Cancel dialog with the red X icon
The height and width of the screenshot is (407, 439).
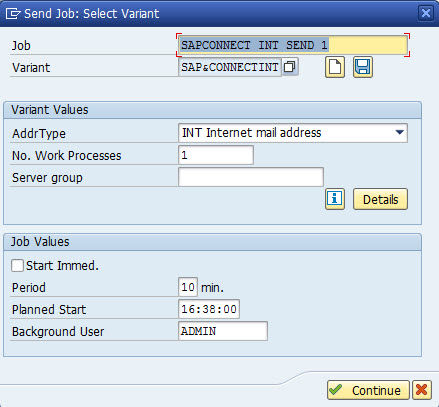[422, 390]
